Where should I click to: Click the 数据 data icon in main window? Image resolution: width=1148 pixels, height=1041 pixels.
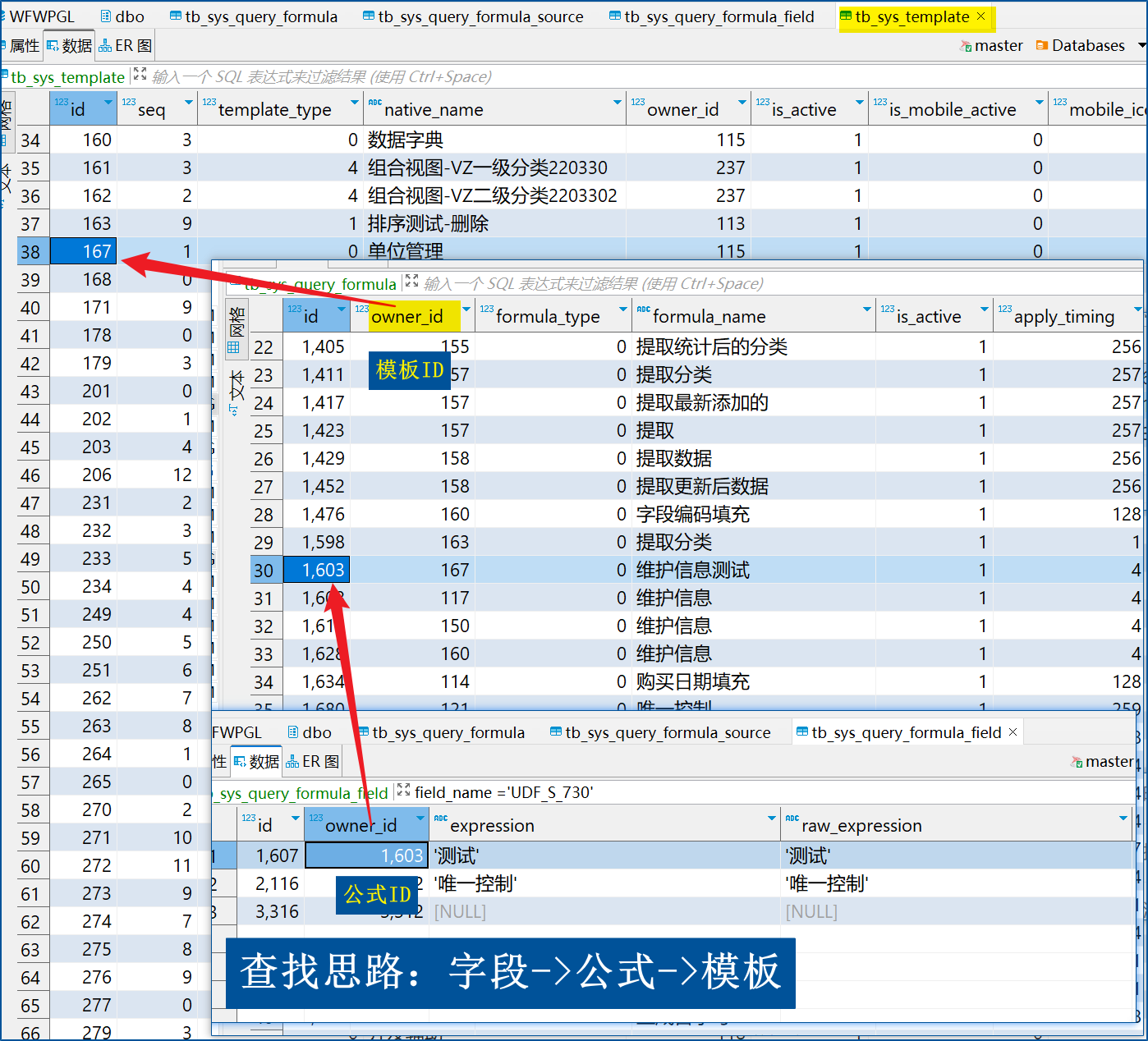point(53,46)
